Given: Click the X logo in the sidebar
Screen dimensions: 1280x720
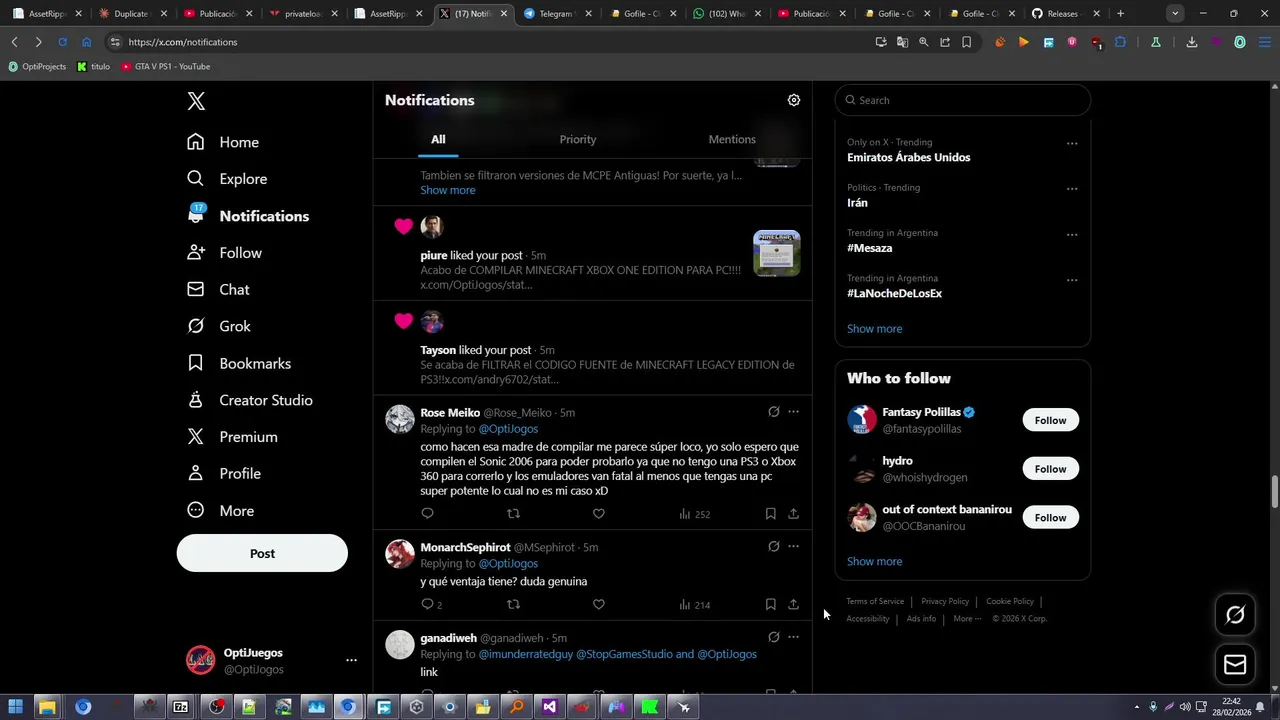Looking at the screenshot, I should point(196,101).
